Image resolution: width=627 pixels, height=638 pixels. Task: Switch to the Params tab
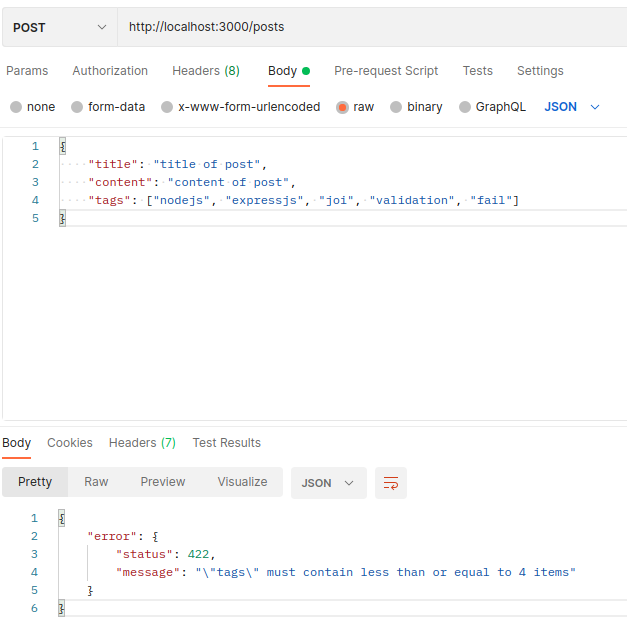coord(27,71)
